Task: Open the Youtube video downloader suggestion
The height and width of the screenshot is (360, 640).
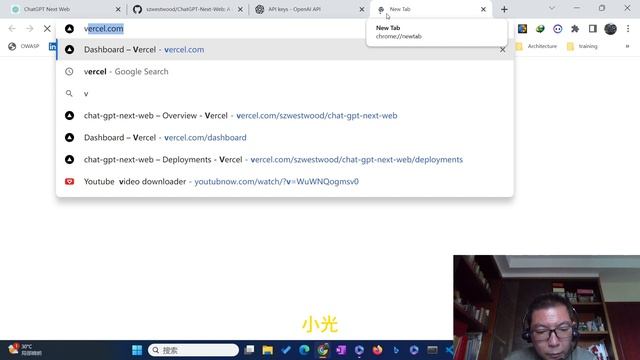Action: [285, 182]
